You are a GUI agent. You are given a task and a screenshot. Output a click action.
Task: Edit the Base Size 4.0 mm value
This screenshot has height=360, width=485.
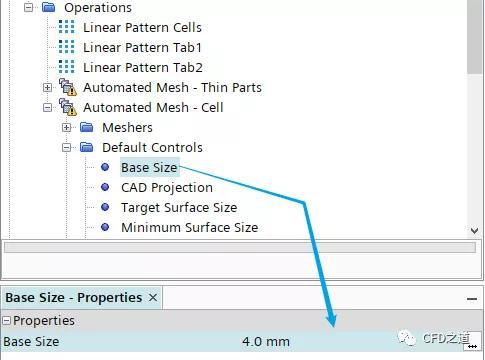[x=266, y=341]
